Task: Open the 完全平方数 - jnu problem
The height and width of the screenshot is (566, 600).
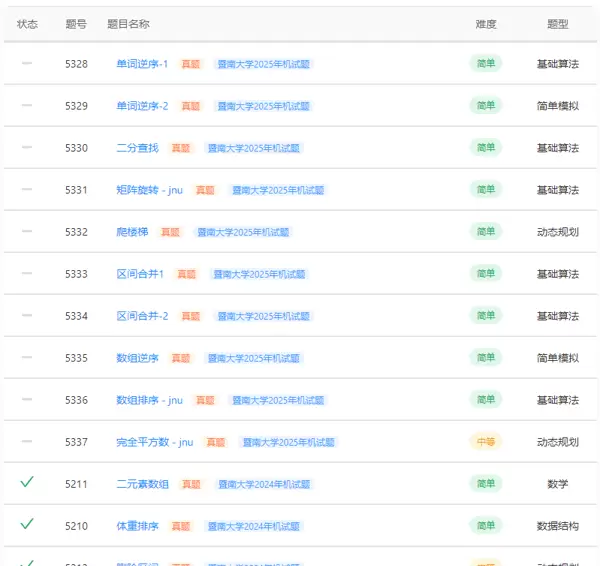Action: coord(155,442)
